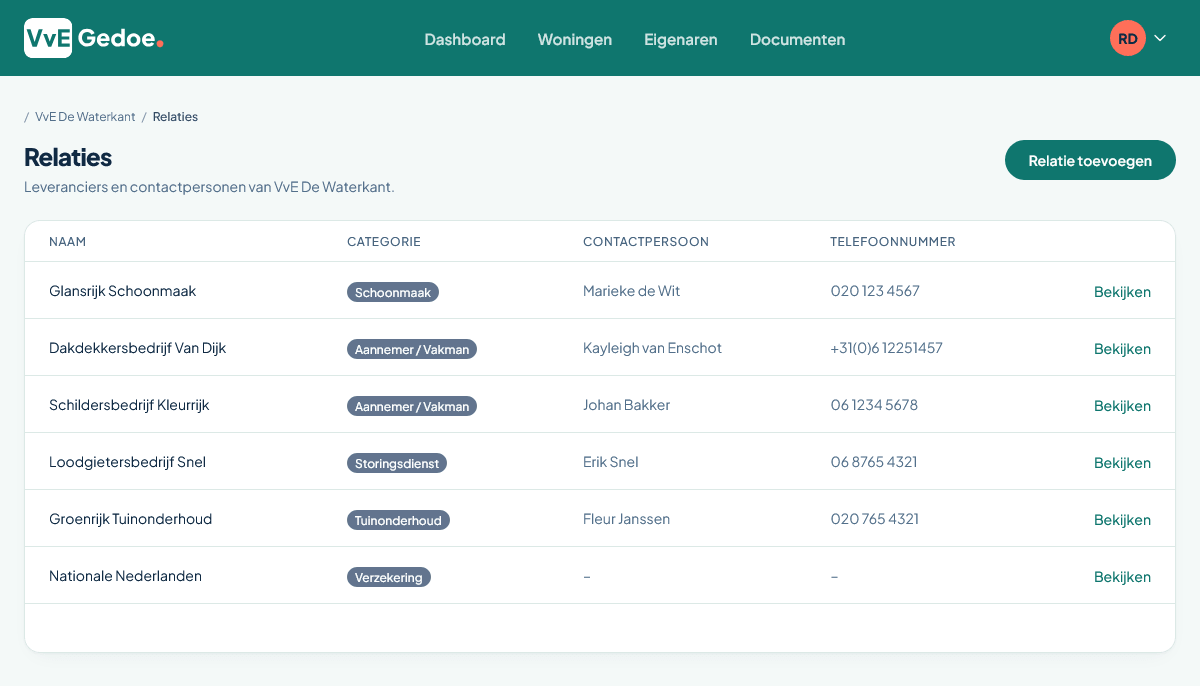
Task: Select the Storingsdienst category tag
Action: pyautogui.click(x=397, y=463)
